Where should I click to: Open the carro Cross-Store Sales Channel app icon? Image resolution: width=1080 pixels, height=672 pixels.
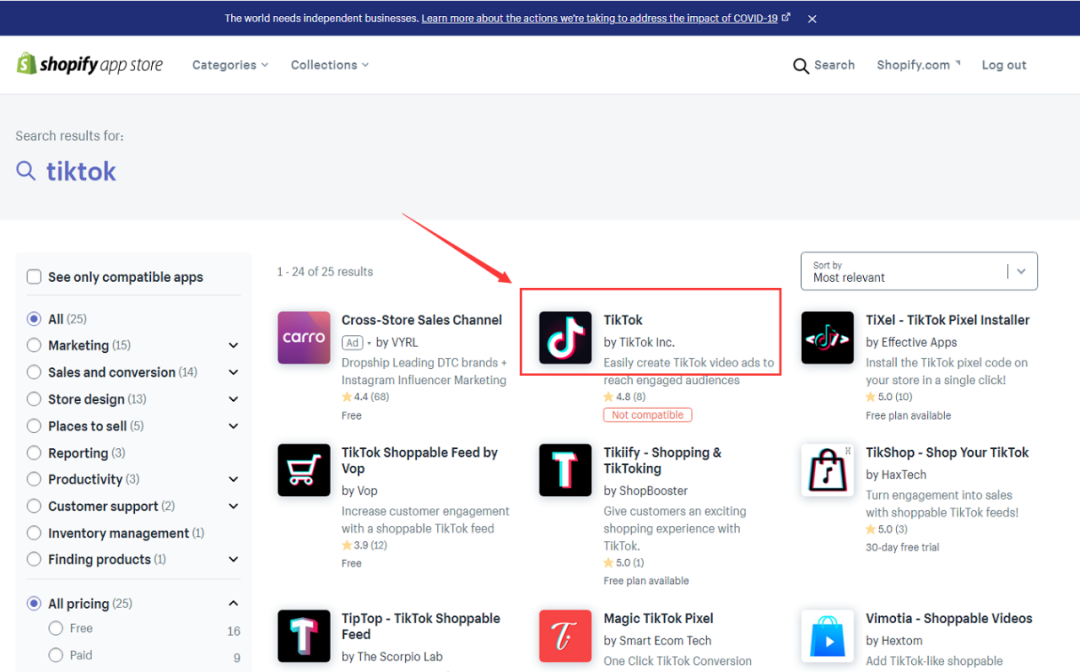304,337
